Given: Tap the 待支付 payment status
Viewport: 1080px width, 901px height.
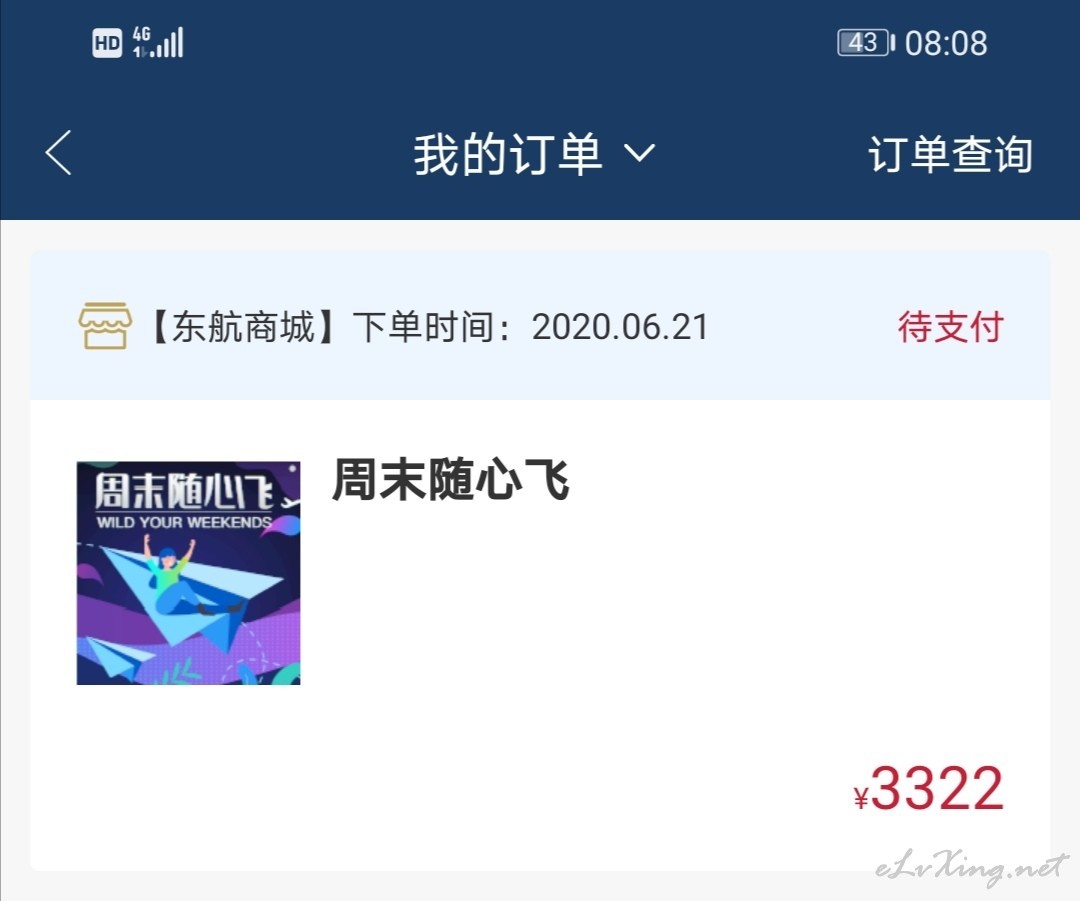Looking at the screenshot, I should 951,327.
